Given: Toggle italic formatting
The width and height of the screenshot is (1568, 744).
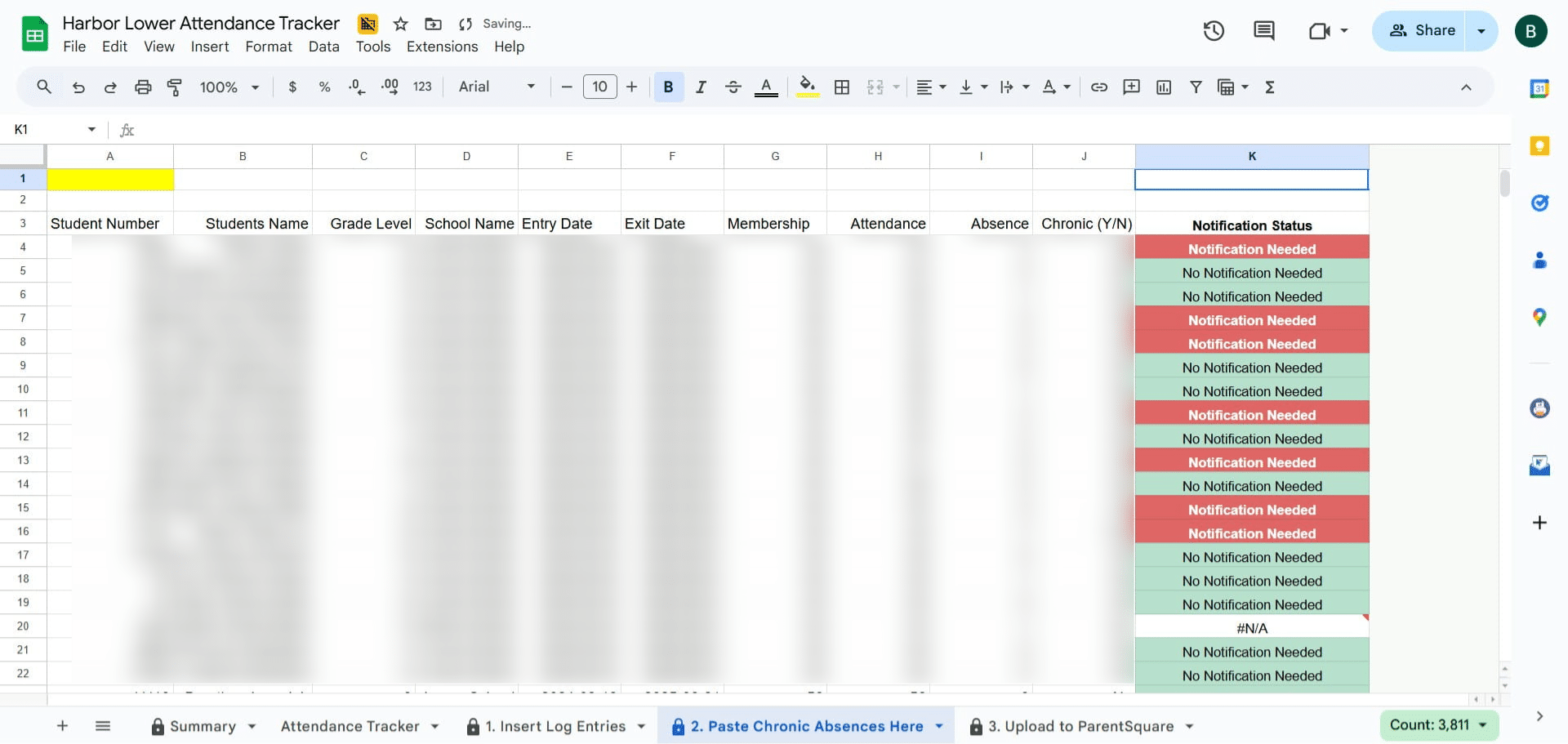Looking at the screenshot, I should (701, 87).
